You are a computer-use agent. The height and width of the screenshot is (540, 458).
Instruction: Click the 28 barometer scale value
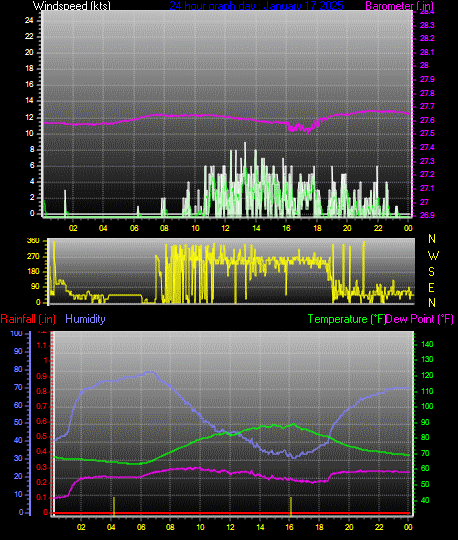tap(424, 65)
